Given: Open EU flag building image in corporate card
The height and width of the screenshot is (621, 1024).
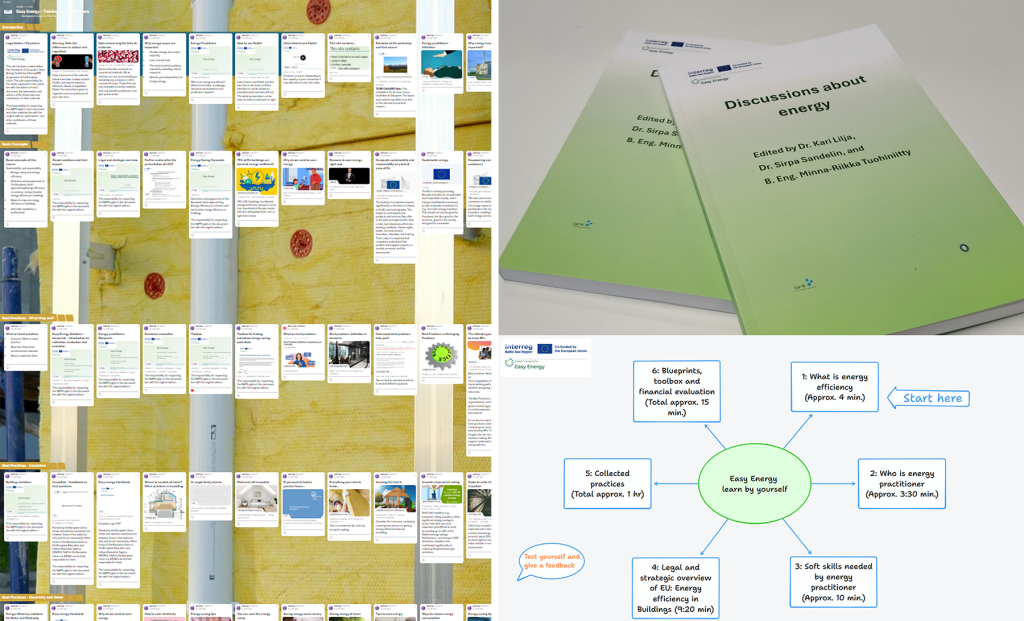Looking at the screenshot, I should click(395, 183).
